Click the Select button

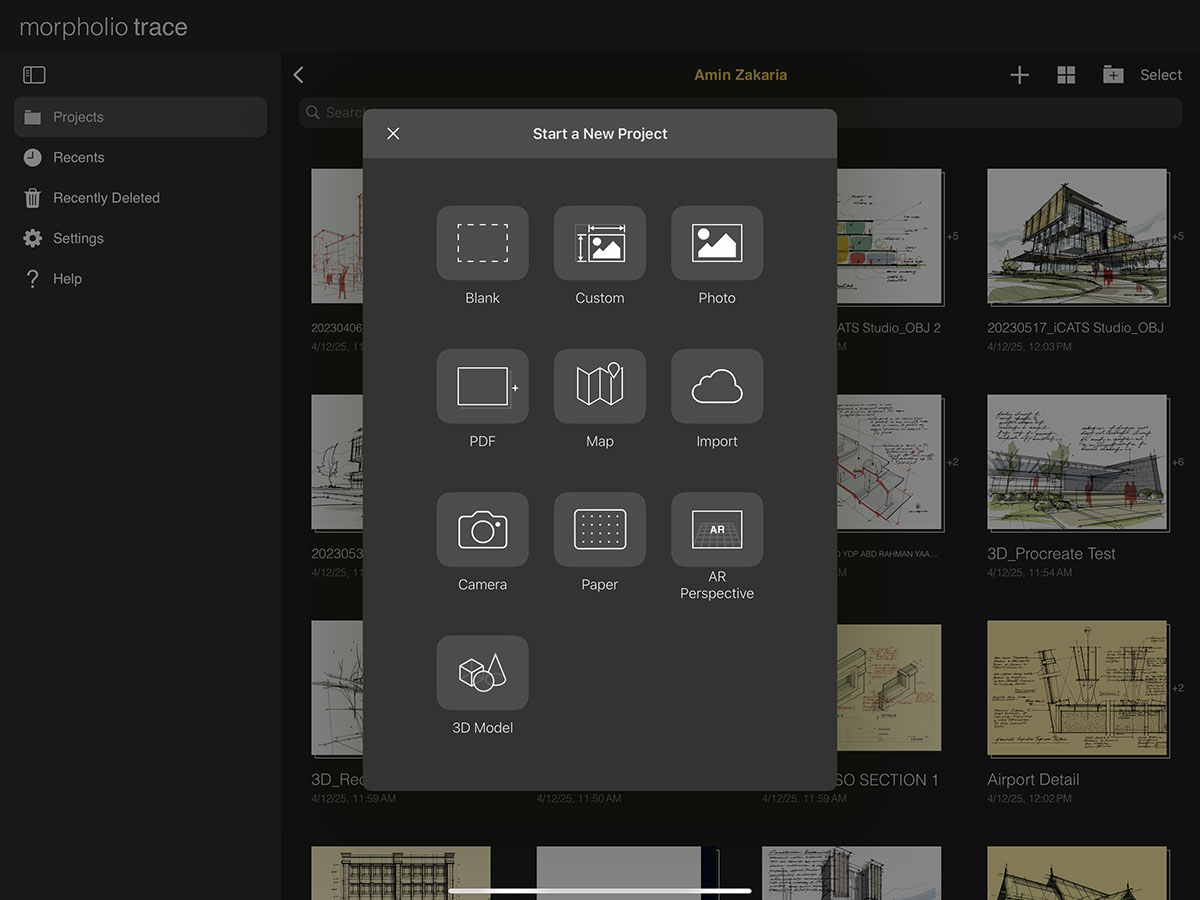[x=1160, y=75]
